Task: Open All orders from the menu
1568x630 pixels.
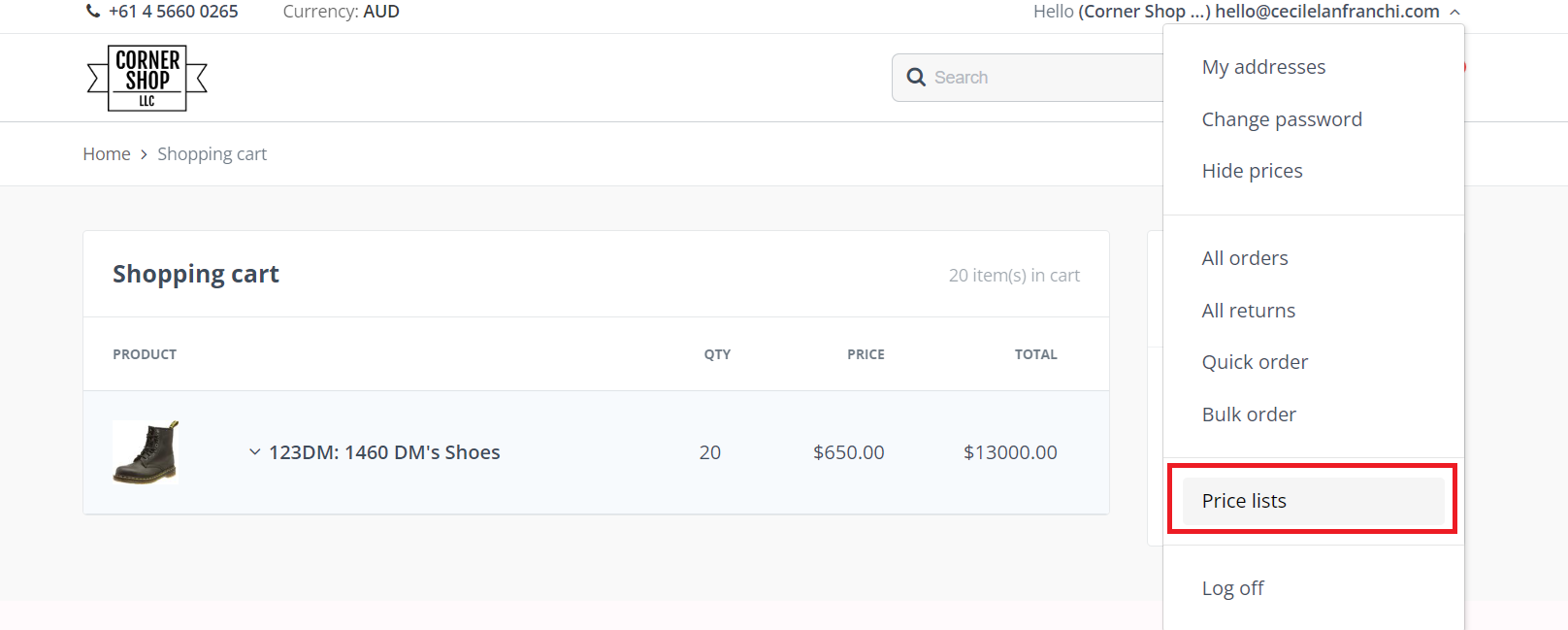Action: coord(1245,258)
